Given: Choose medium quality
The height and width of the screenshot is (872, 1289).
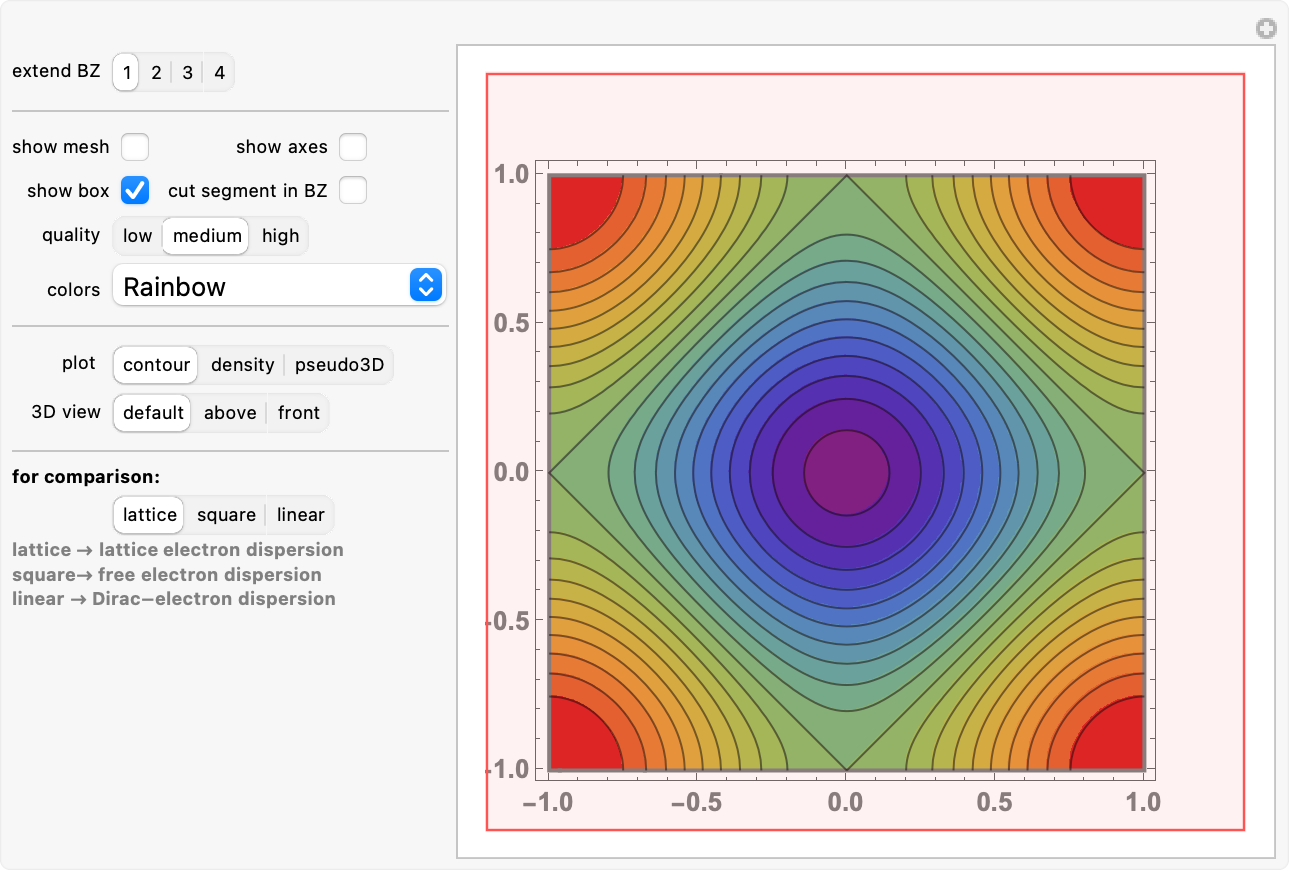Looking at the screenshot, I should (x=207, y=236).
